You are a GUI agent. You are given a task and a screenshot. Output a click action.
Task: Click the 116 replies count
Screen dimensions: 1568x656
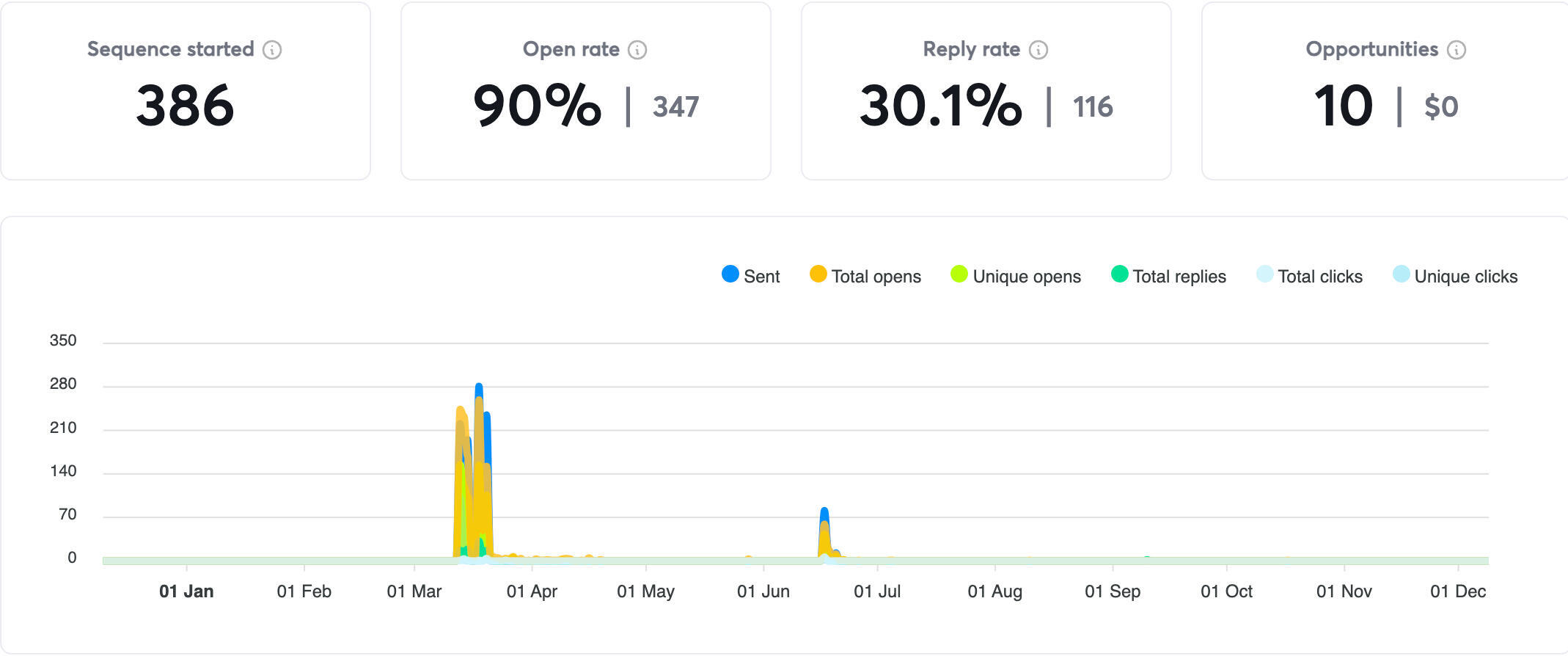pyautogui.click(x=1093, y=107)
